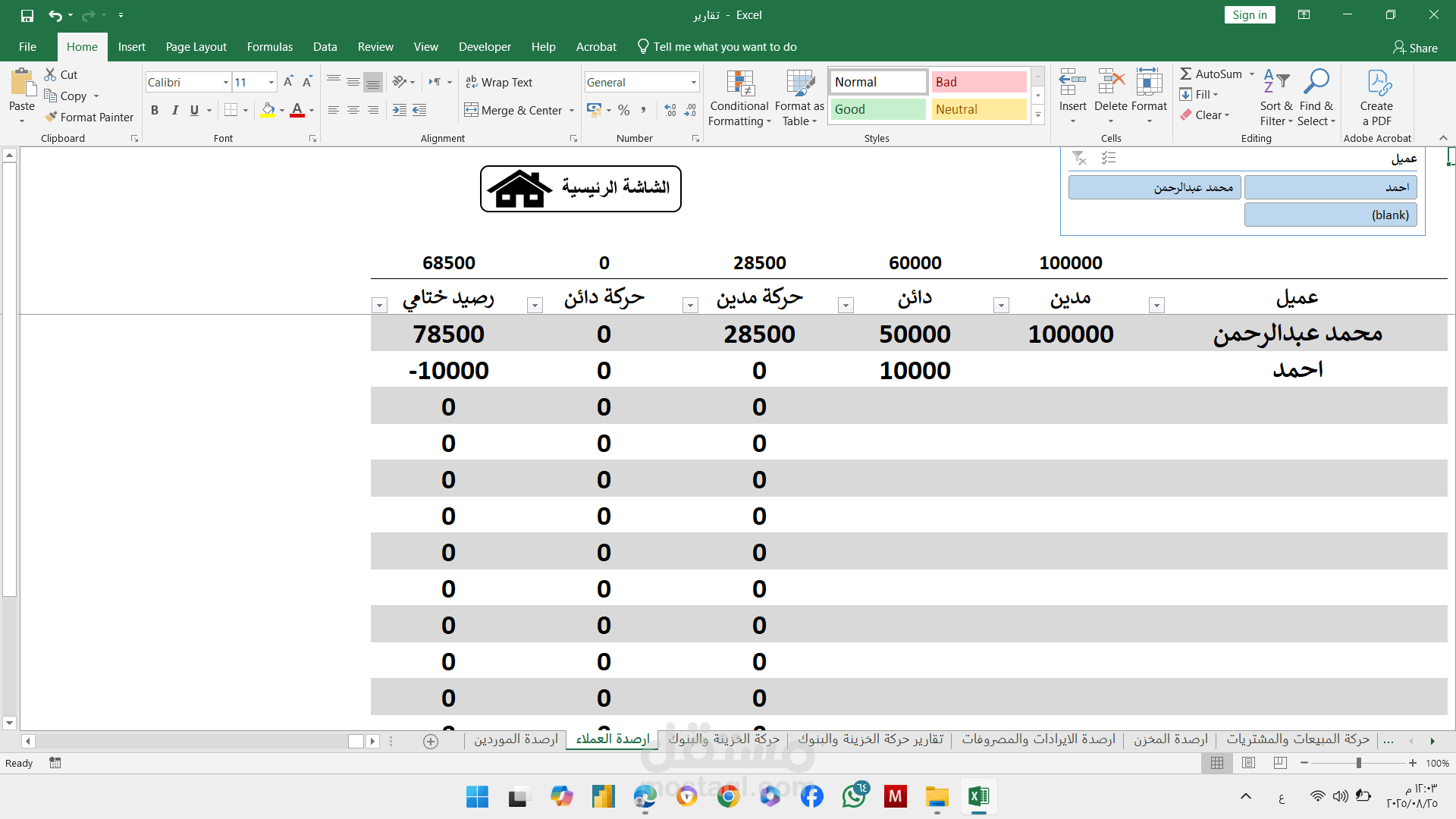Switch to ارصدة الموردين sheet tab
This screenshot has height=819, width=1456.
tap(516, 739)
